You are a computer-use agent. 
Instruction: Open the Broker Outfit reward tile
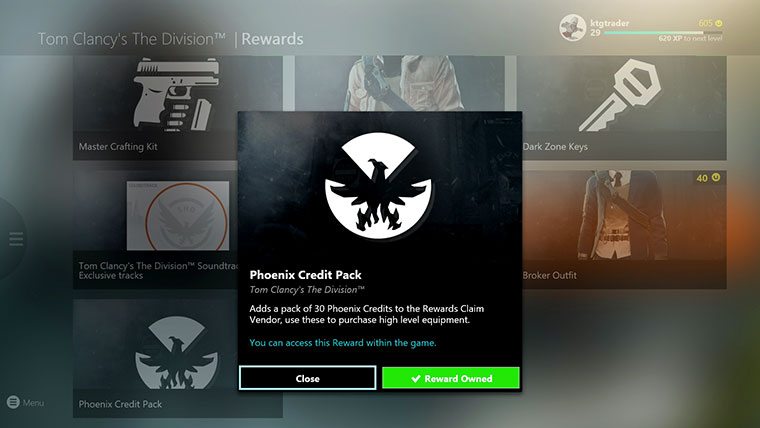(x=624, y=229)
